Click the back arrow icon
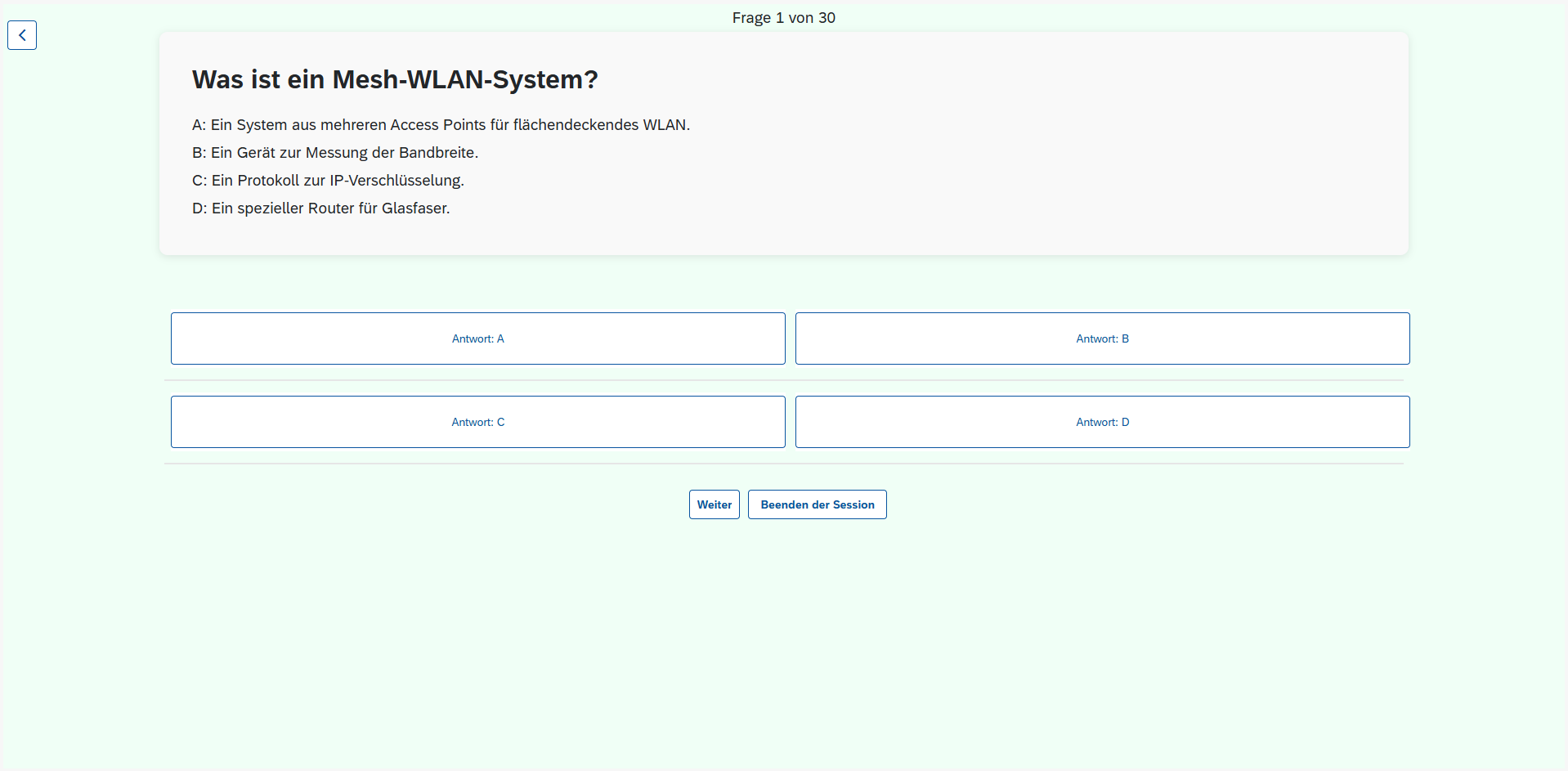Viewport: 1568px width, 771px height. coord(22,35)
